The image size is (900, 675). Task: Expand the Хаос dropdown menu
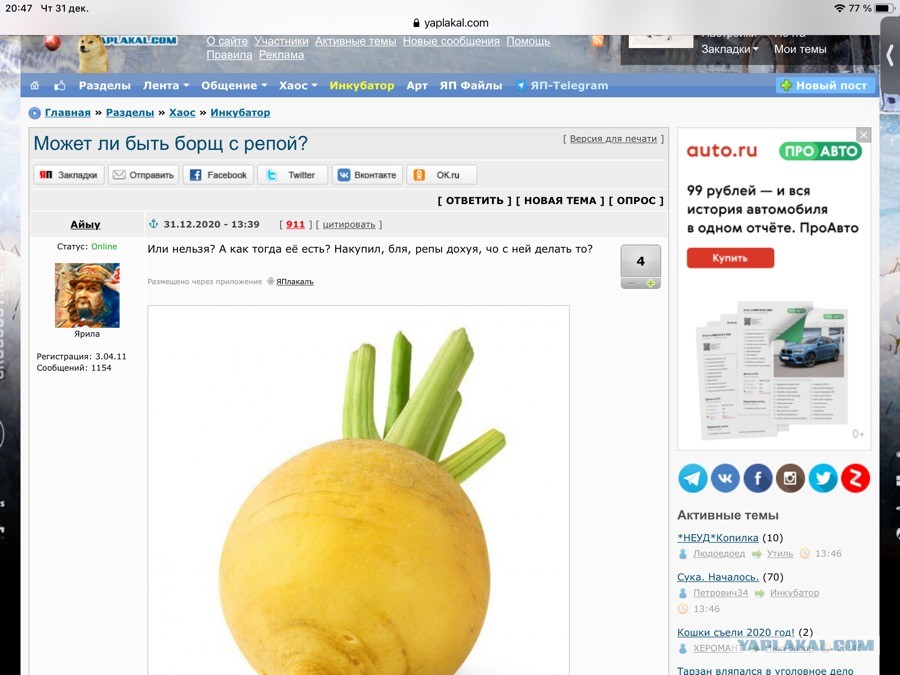pyautogui.click(x=298, y=86)
